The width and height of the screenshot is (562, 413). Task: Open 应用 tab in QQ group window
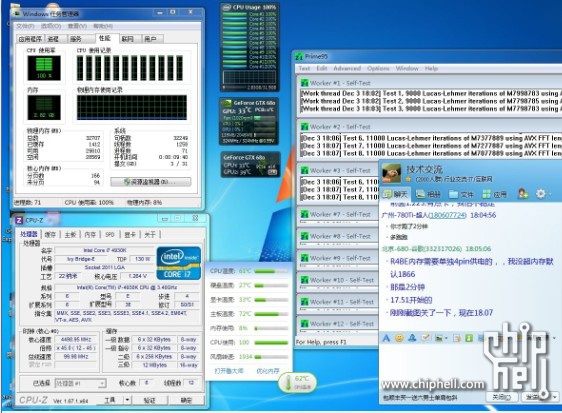coord(494,194)
